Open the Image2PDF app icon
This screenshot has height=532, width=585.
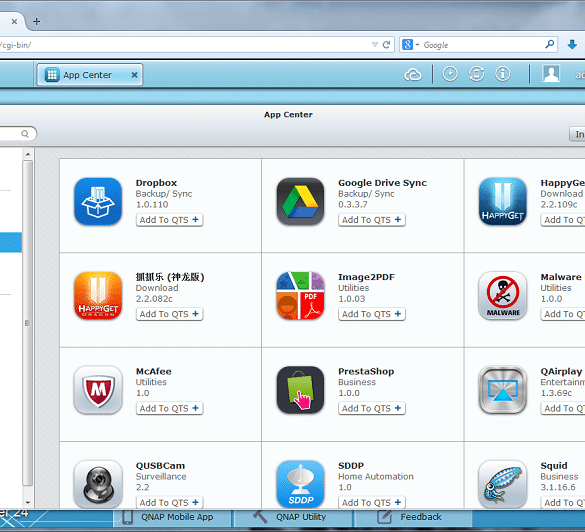coord(300,295)
